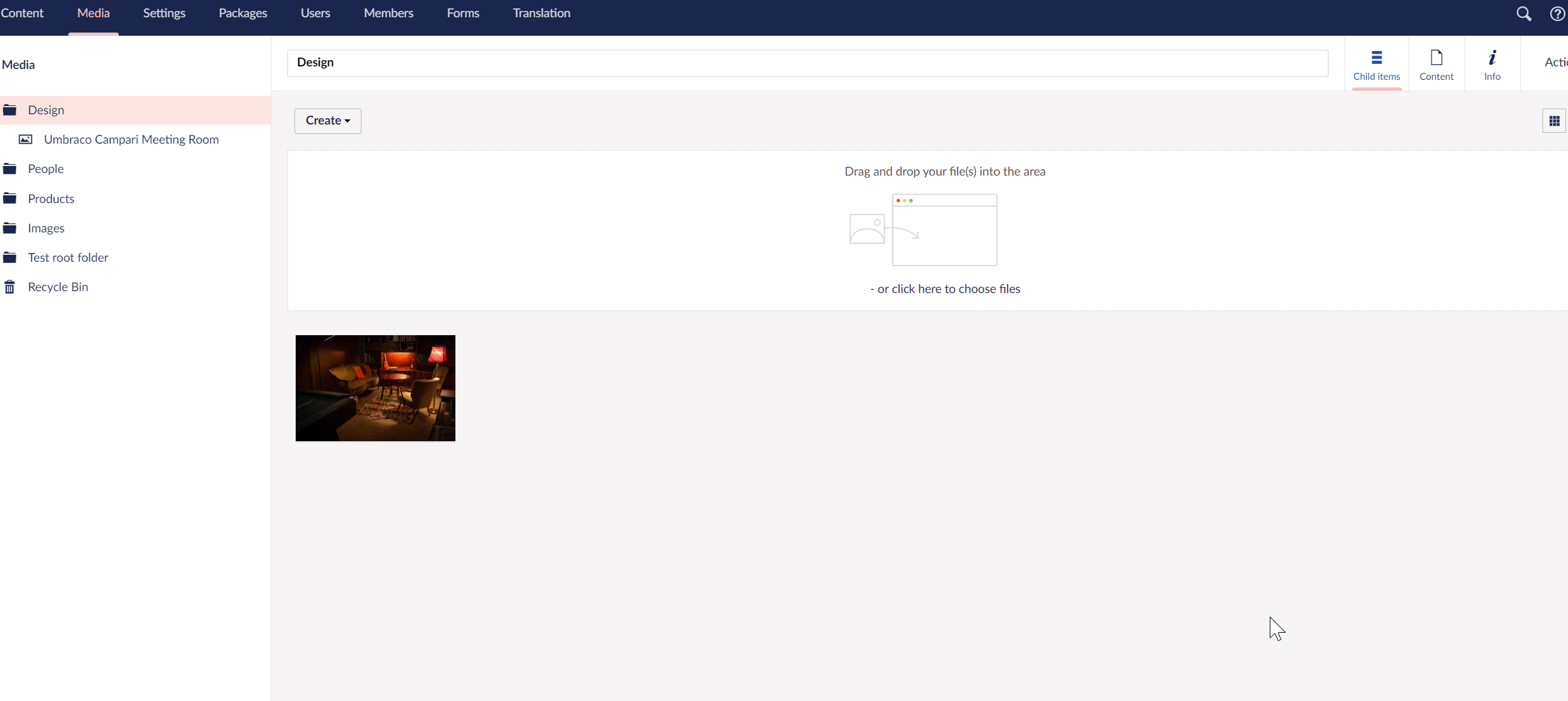Screen dimensions: 1568x701
Task: Click the Design folder icon
Action: [10, 110]
